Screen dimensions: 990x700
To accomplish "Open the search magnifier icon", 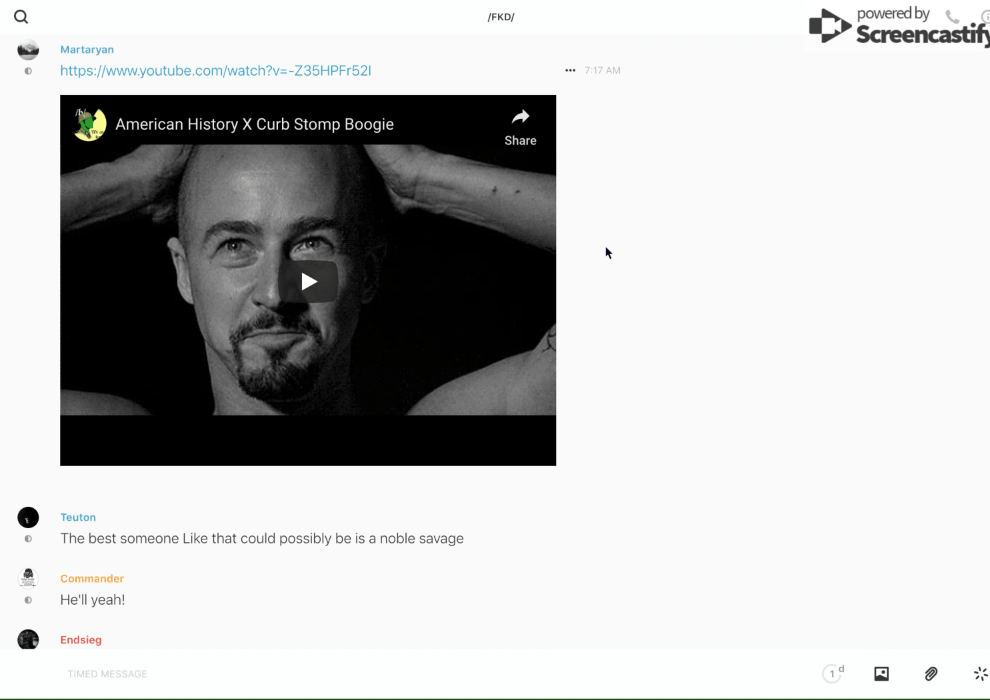I will [21, 17].
